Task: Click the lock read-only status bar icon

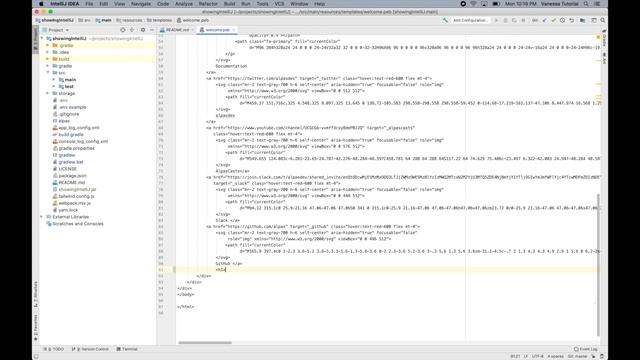Action: pyautogui.click(x=593, y=356)
